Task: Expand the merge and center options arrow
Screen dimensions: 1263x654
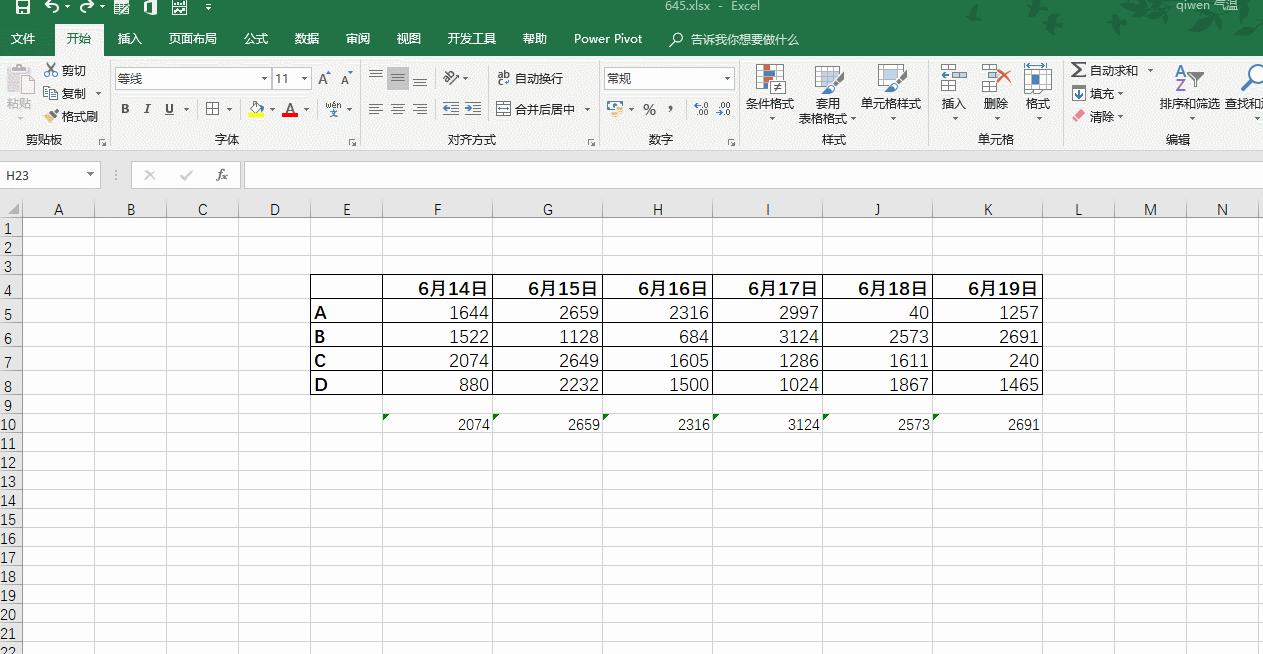Action: click(x=587, y=109)
